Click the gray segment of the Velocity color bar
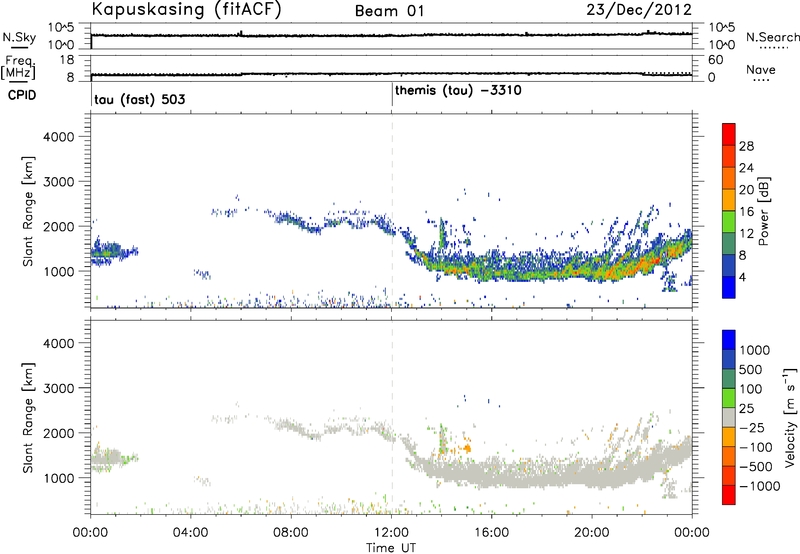Screen dimensions: 800x554 [x=729, y=417]
